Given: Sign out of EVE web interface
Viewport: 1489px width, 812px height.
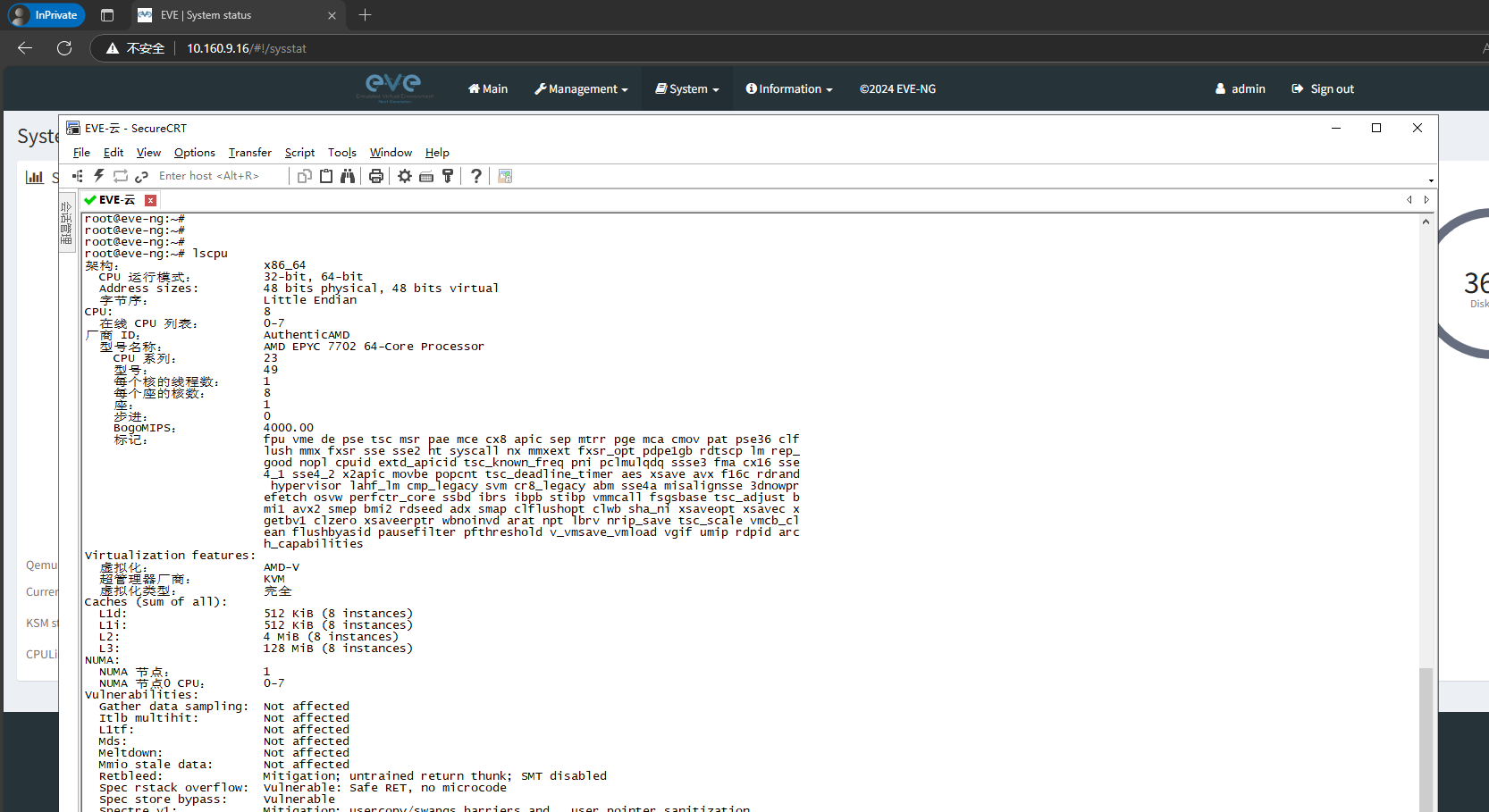Looking at the screenshot, I should tap(1323, 89).
